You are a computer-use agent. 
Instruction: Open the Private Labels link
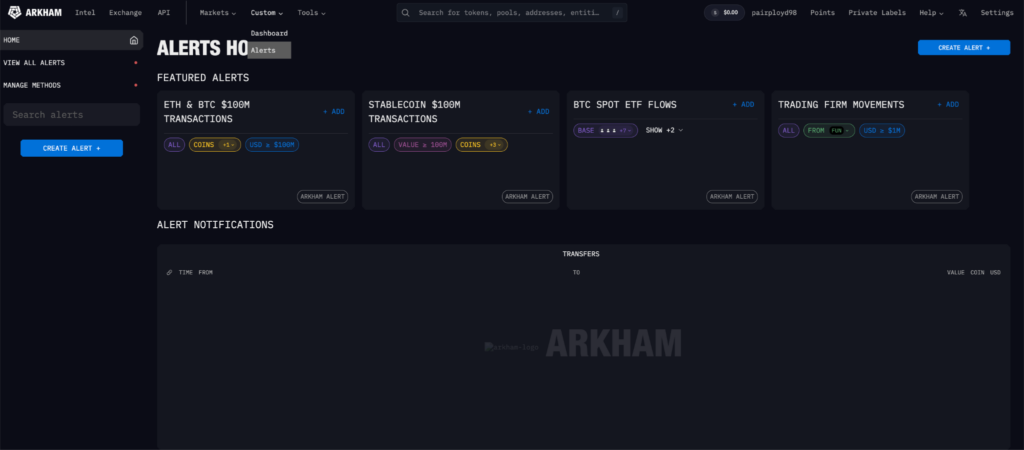(876, 13)
